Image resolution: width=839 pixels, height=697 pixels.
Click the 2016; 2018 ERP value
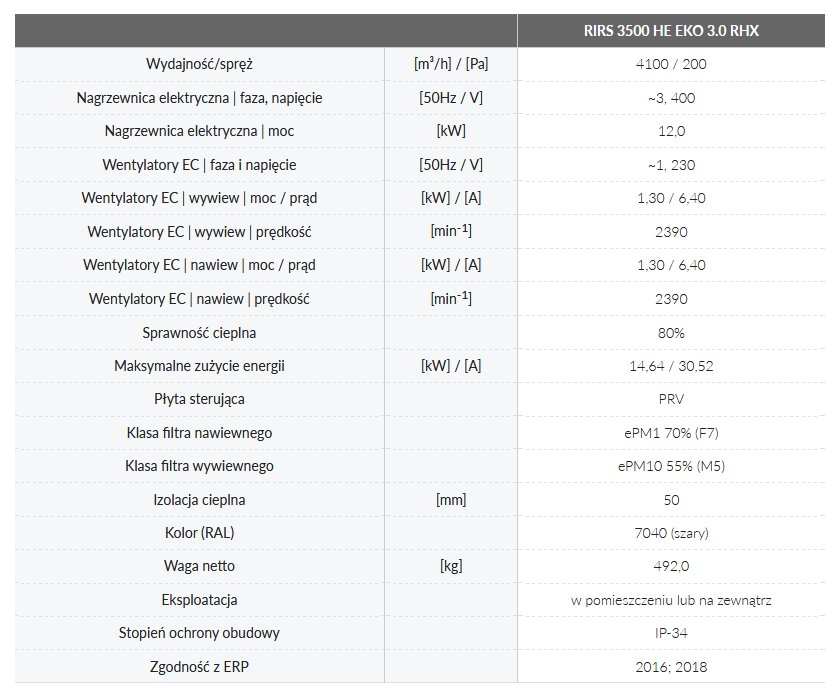pos(671,666)
